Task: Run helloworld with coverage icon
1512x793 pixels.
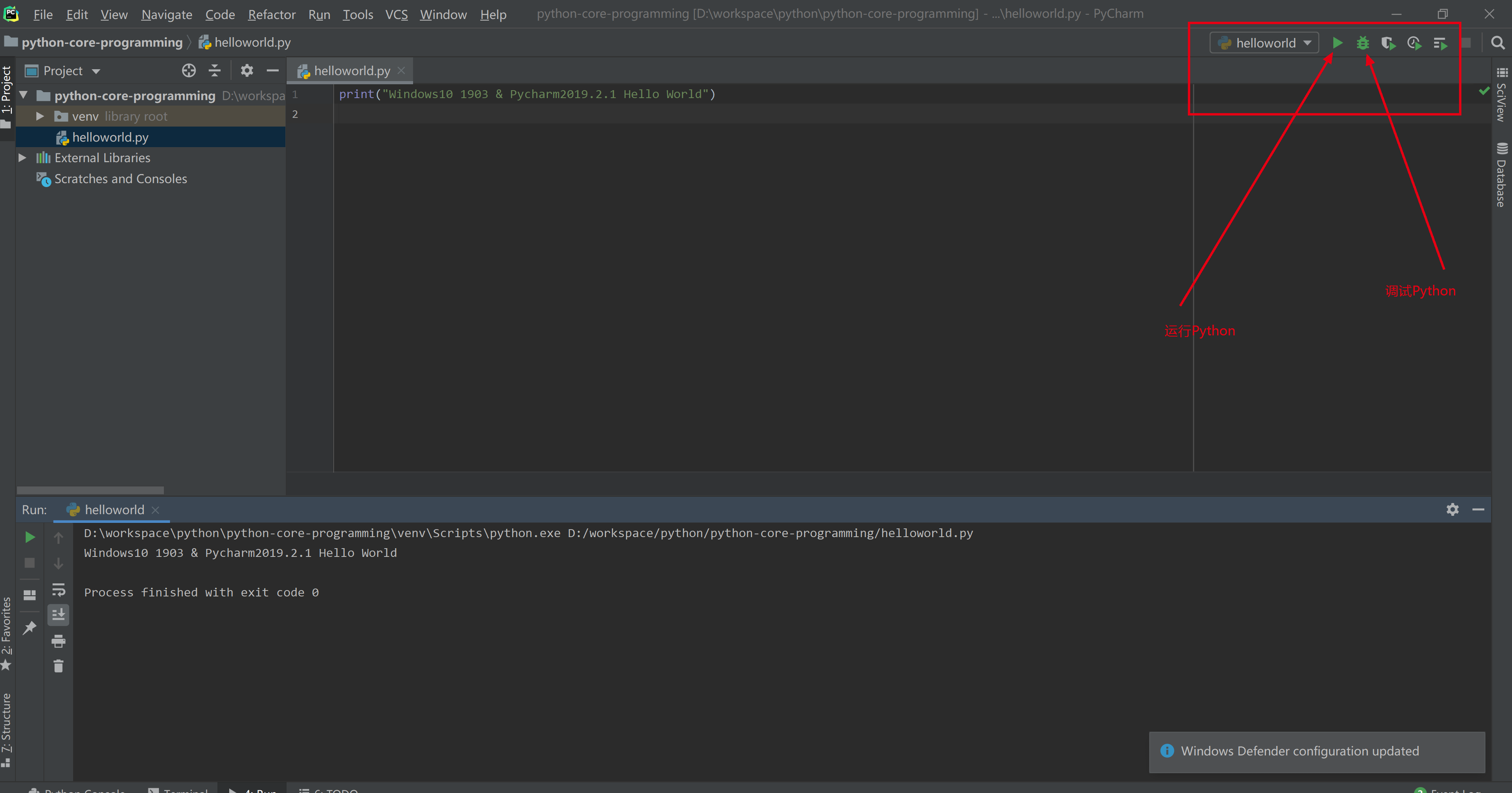Action: [x=1388, y=43]
